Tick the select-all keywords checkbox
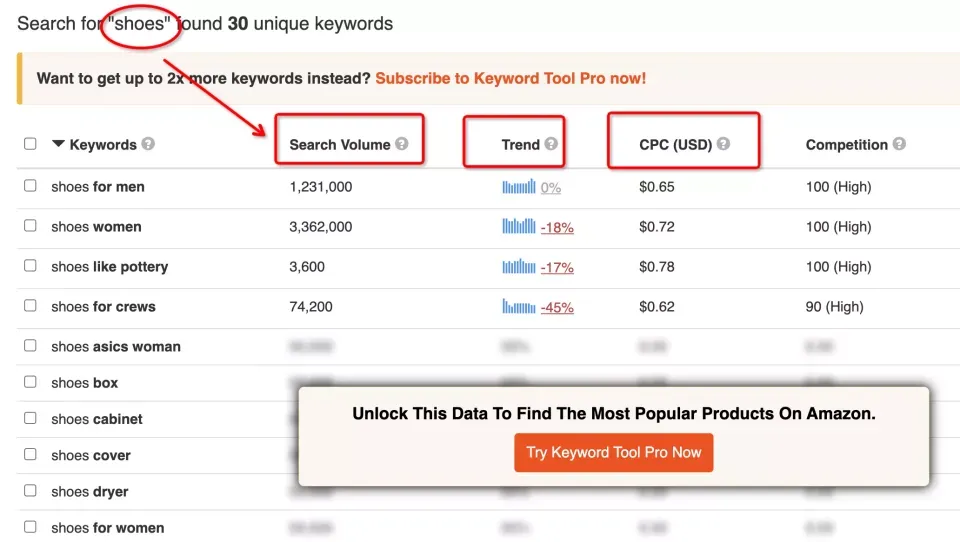 point(30,144)
